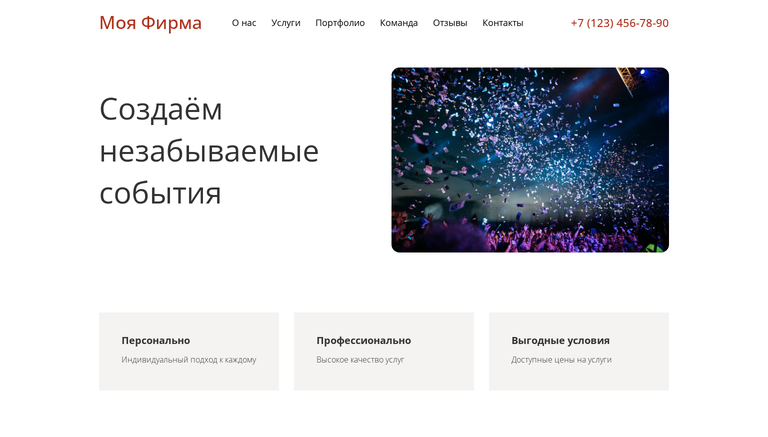Open the Отзывы page link
Image resolution: width=768 pixels, height=437 pixels.
[450, 23]
